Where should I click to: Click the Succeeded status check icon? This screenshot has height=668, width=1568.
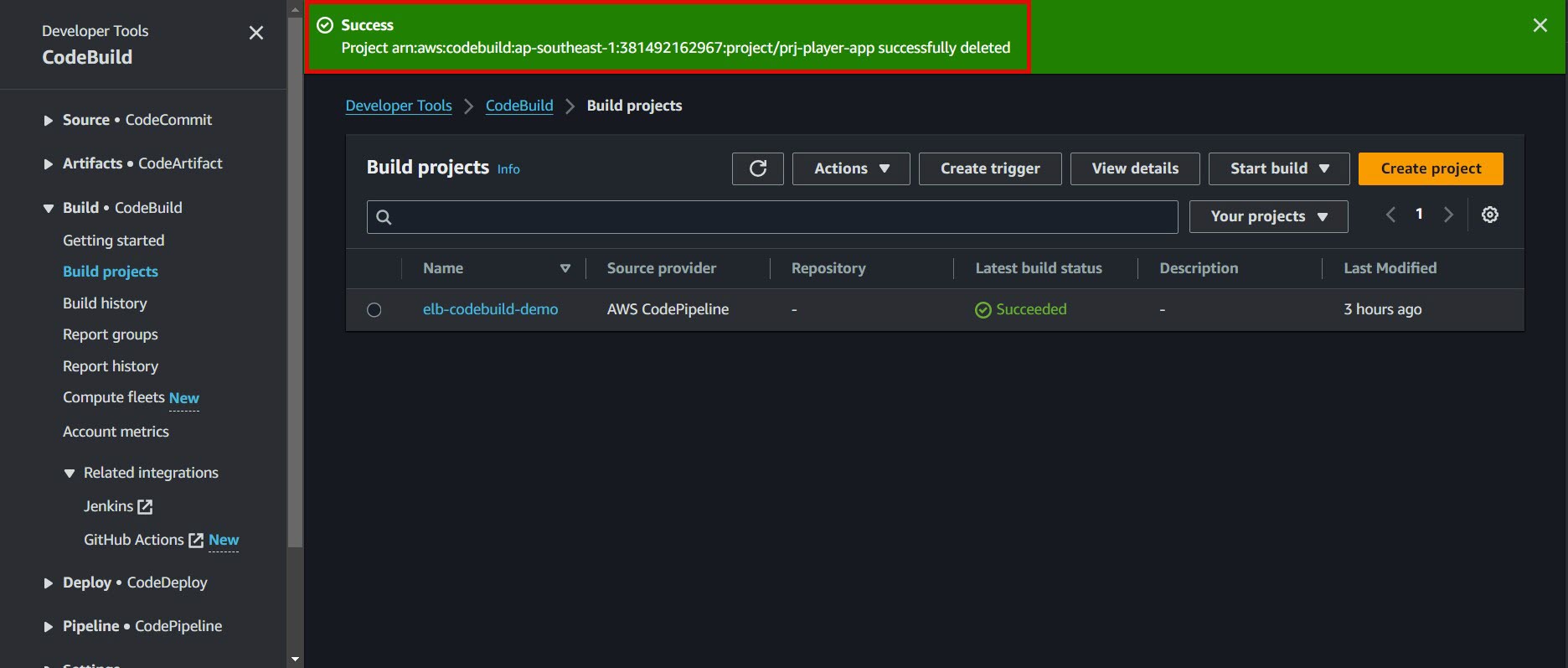[983, 310]
